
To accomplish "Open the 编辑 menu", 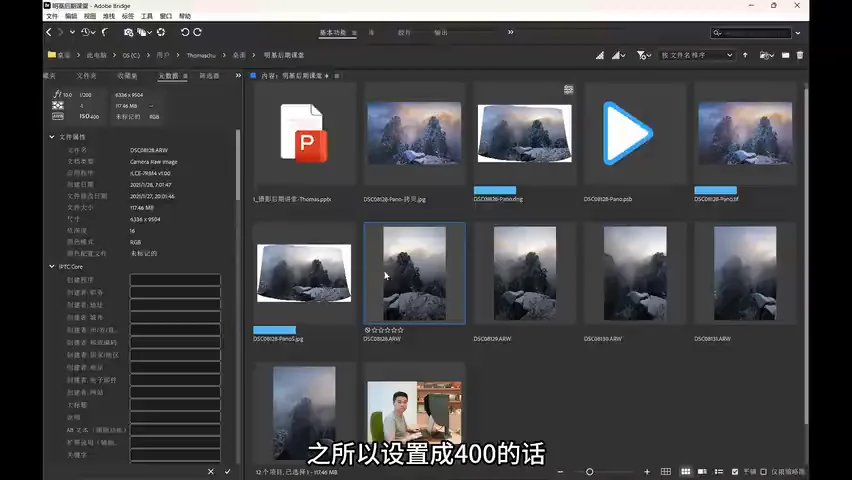I will [x=71, y=16].
